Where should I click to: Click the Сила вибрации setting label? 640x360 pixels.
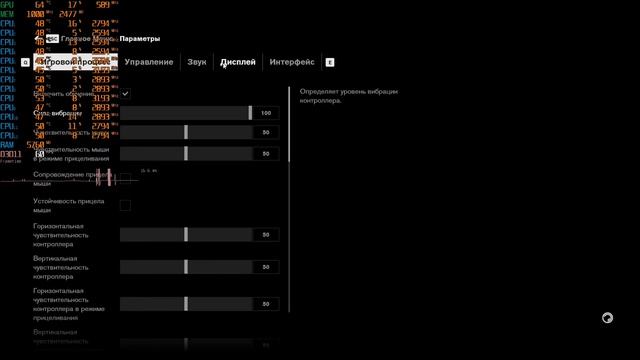tap(58, 113)
